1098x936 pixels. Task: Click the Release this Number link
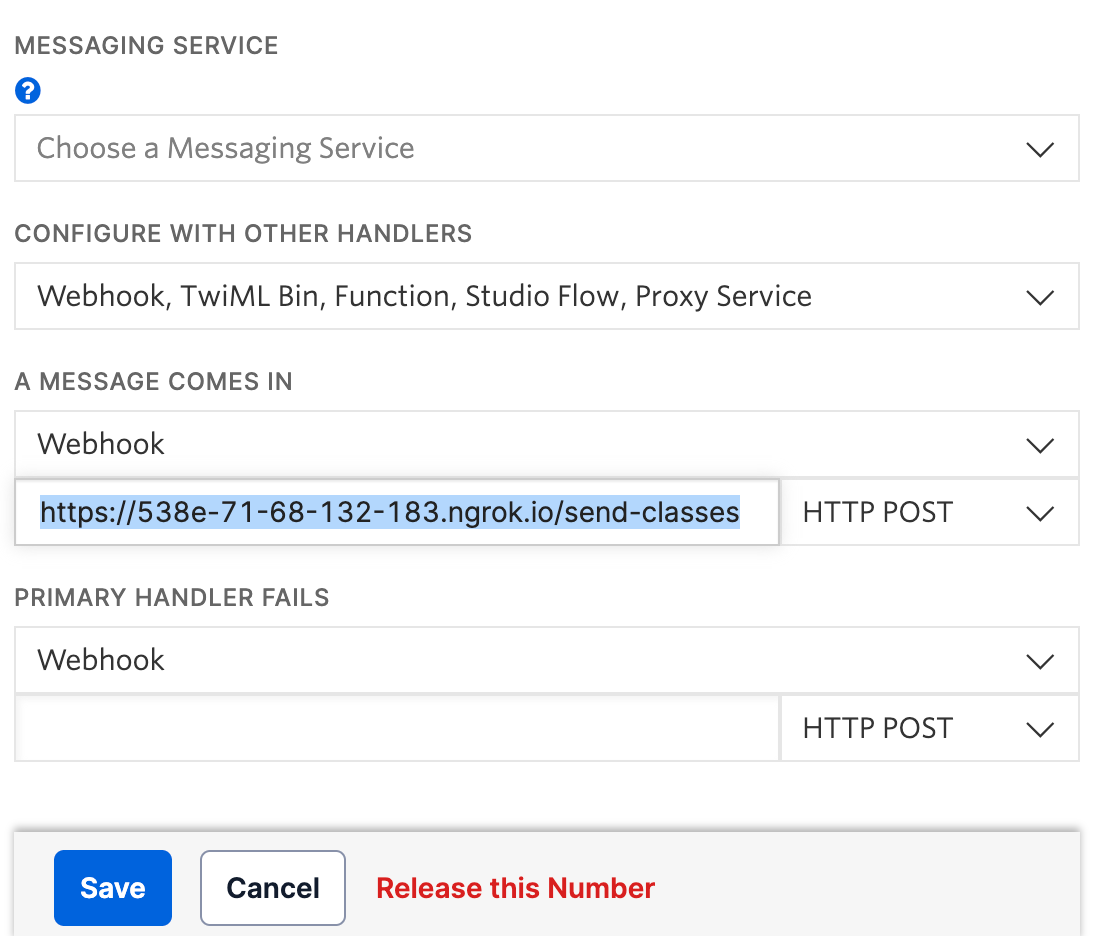click(515, 888)
